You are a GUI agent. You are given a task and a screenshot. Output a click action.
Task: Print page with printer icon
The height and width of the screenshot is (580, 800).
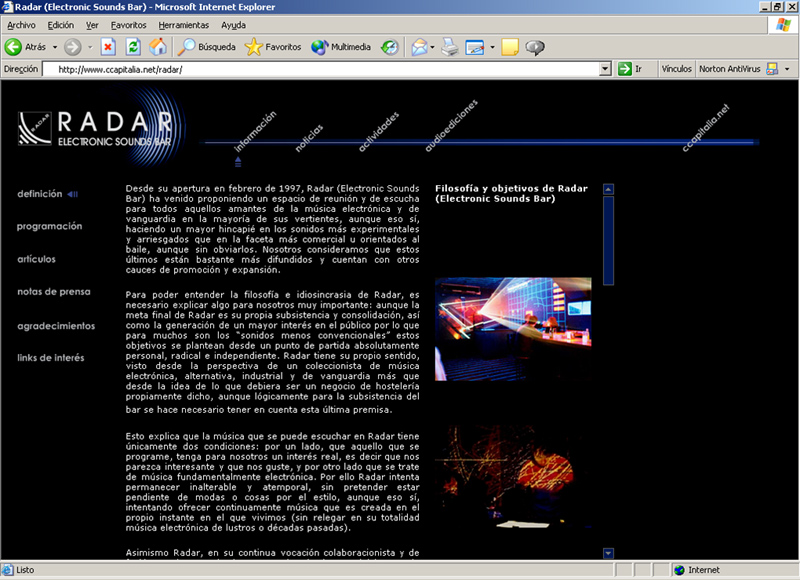click(449, 47)
